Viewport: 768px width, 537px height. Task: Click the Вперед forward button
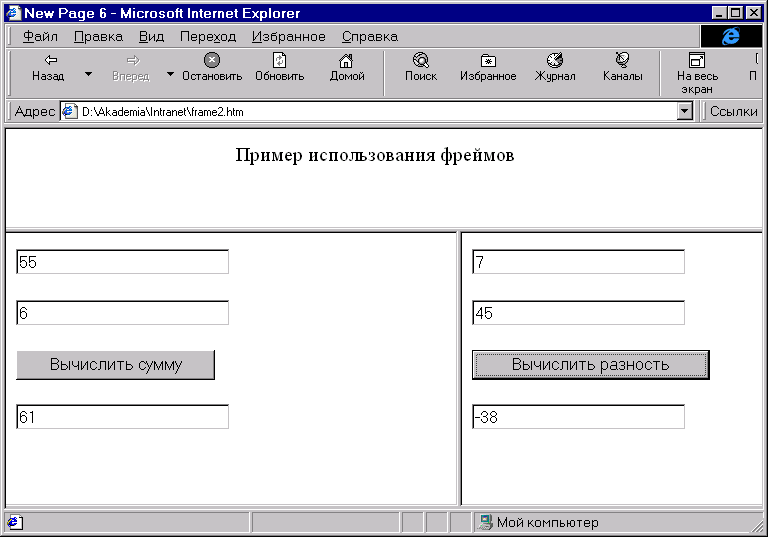point(131,68)
